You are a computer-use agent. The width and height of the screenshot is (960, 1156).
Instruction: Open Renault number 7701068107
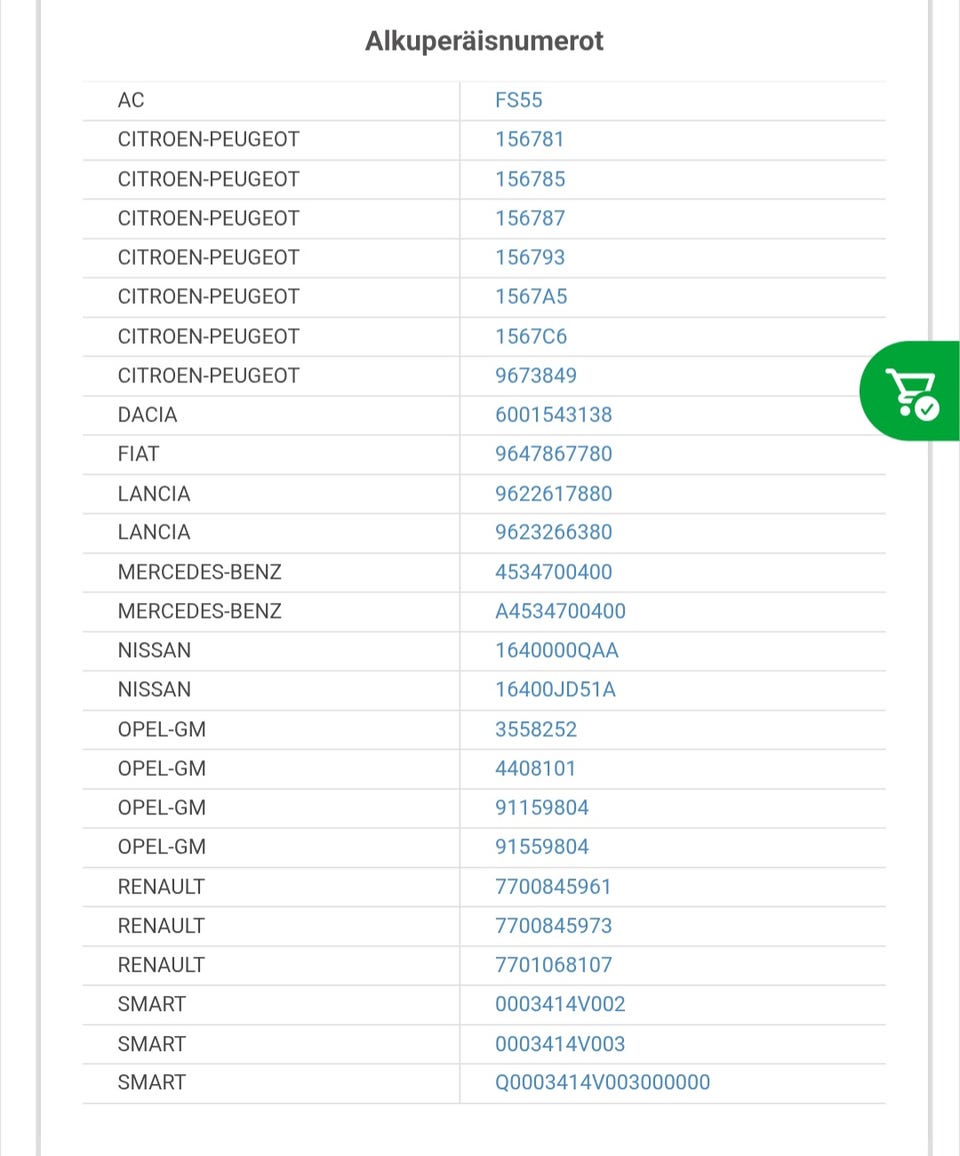click(554, 965)
